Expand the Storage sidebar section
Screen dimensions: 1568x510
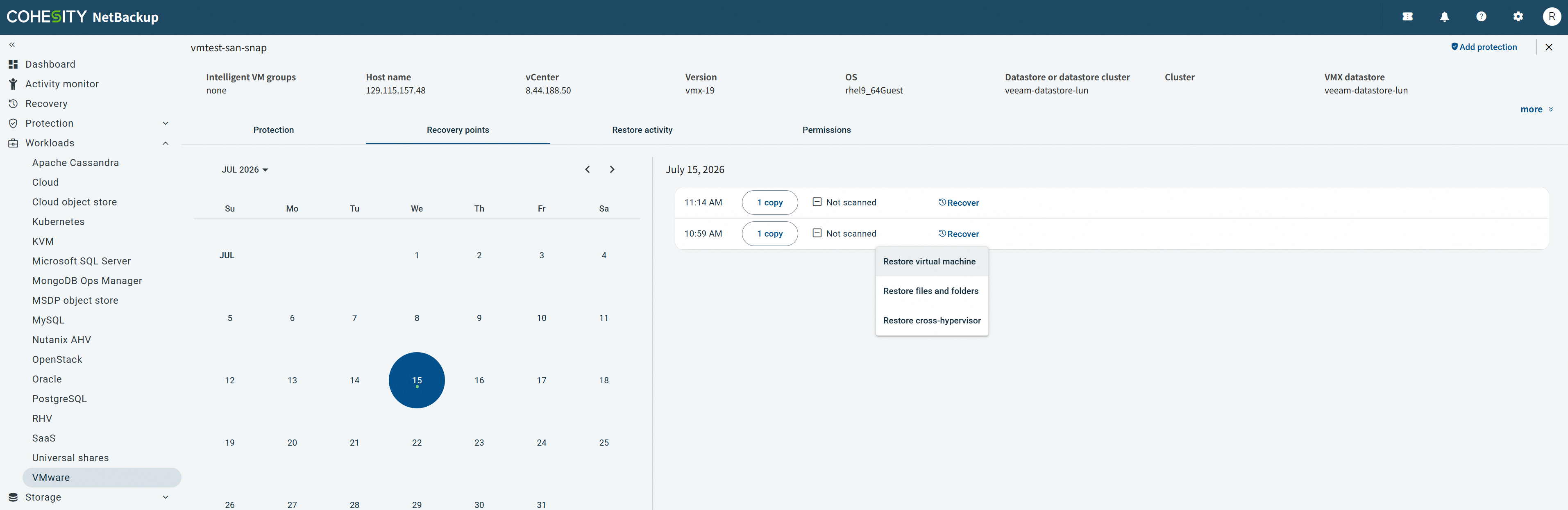(166, 497)
